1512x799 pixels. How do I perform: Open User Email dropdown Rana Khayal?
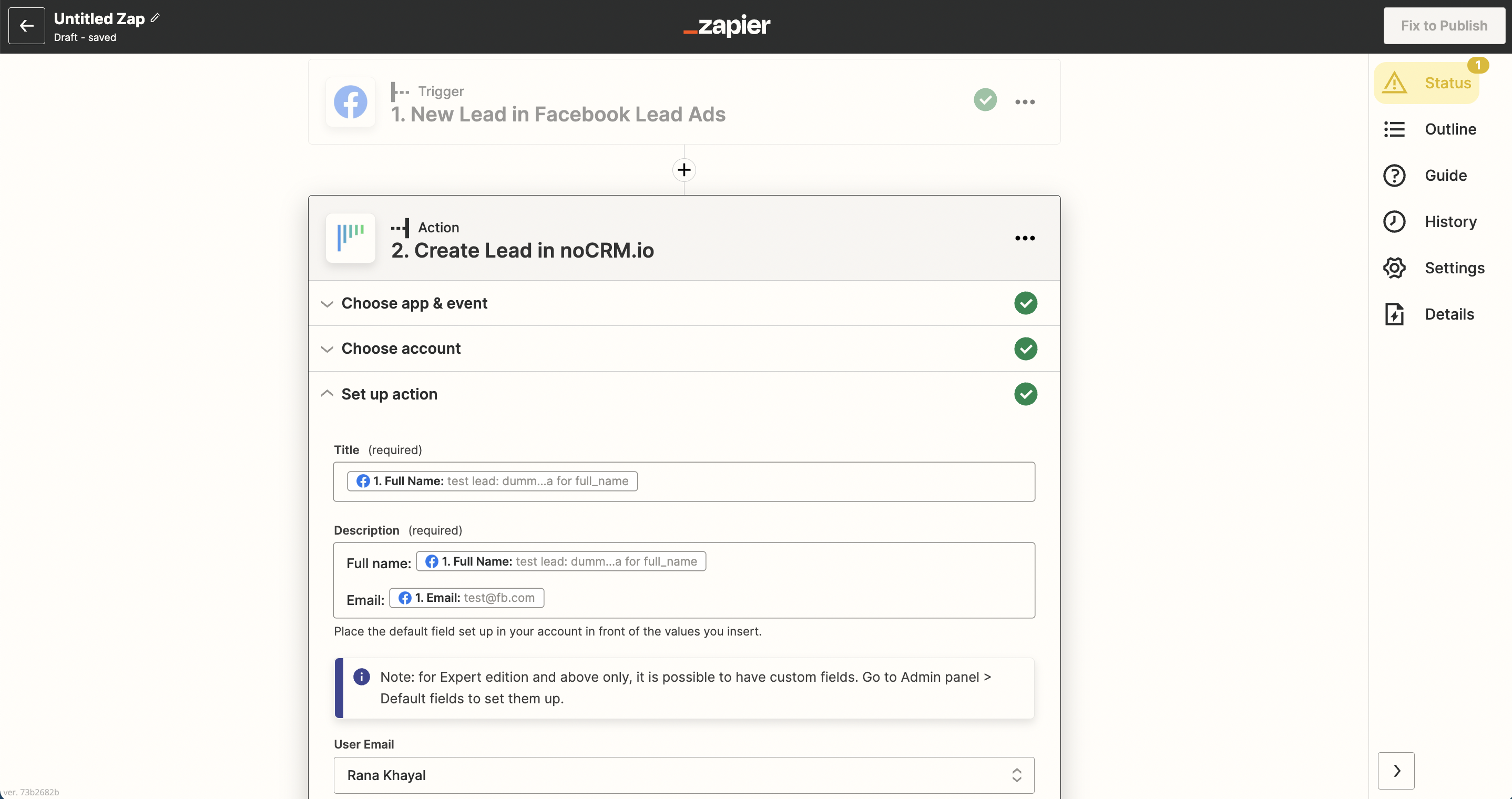[x=684, y=775]
